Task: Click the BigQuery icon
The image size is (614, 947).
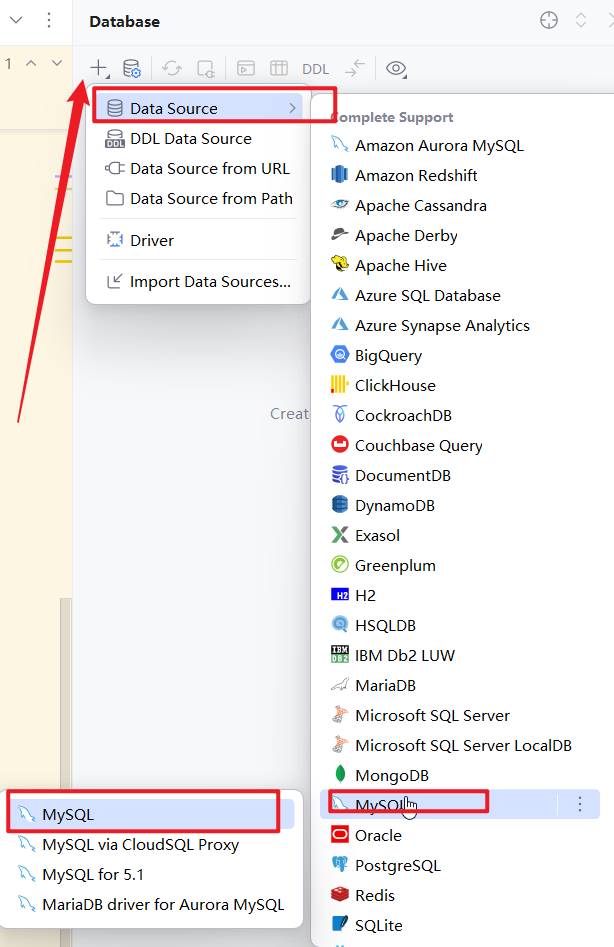Action: [340, 354]
